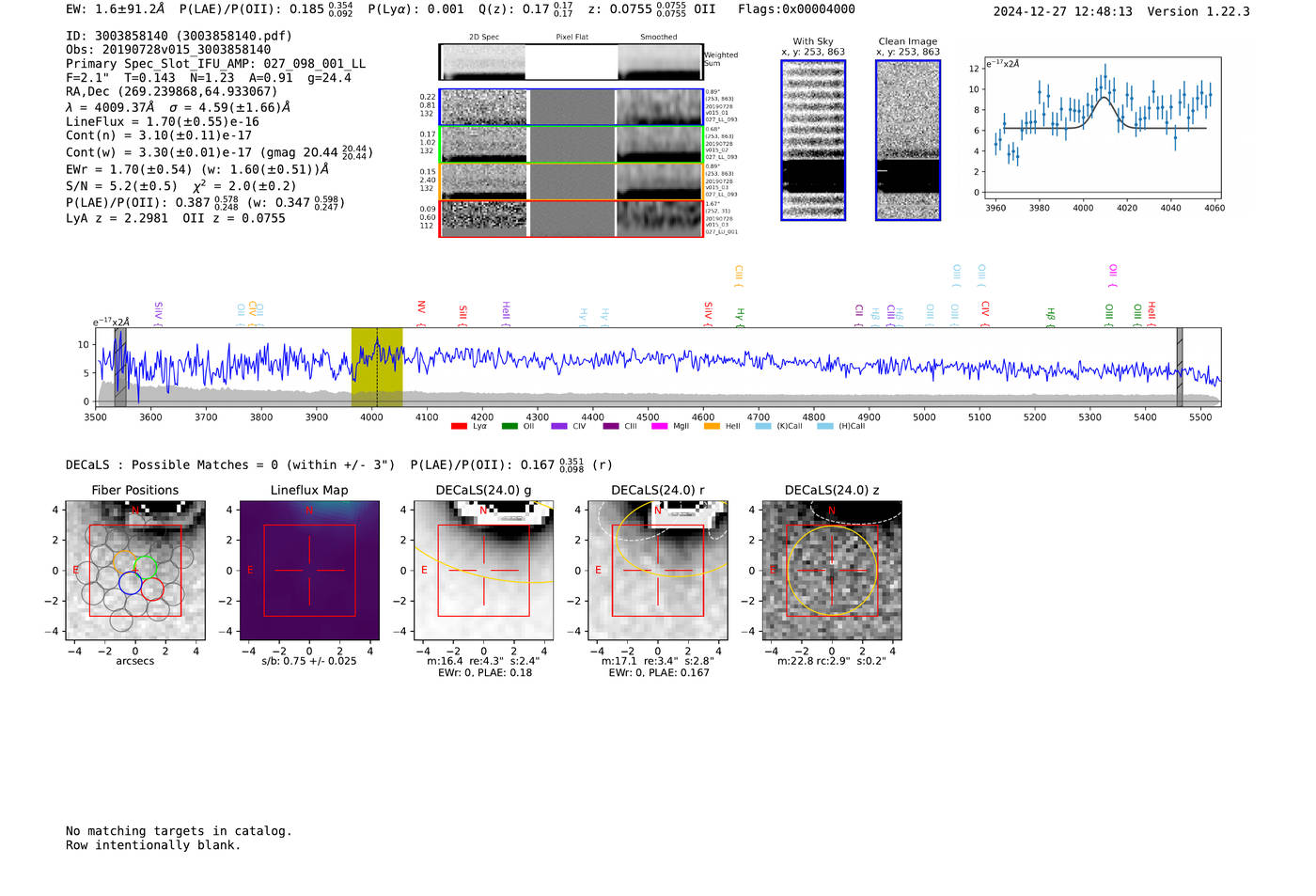Viewport: 1316px width, 896px height.
Task: Click the red fiber circle in Fiber Positions
Action: pyautogui.click(x=152, y=590)
